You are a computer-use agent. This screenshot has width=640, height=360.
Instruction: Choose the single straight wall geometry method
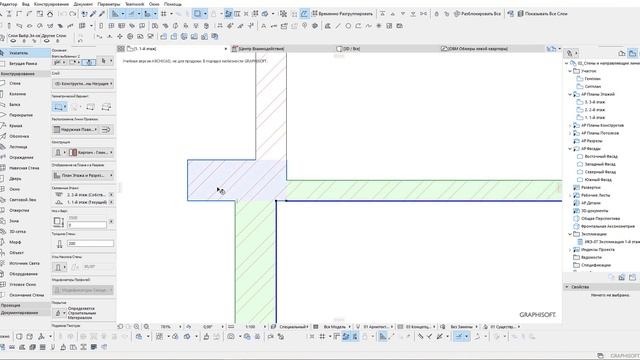point(58,107)
